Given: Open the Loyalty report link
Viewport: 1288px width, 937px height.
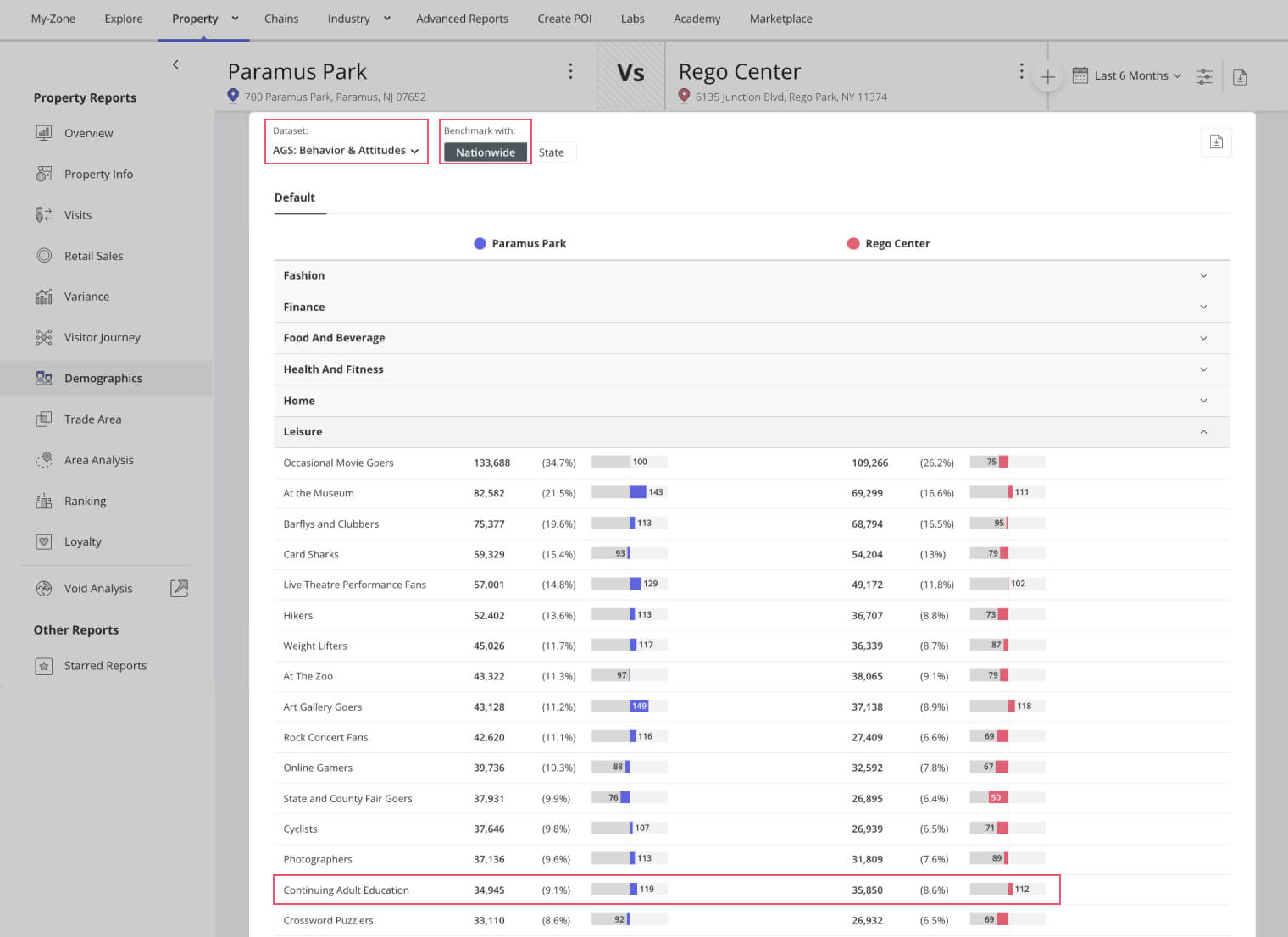Looking at the screenshot, I should pos(83,541).
